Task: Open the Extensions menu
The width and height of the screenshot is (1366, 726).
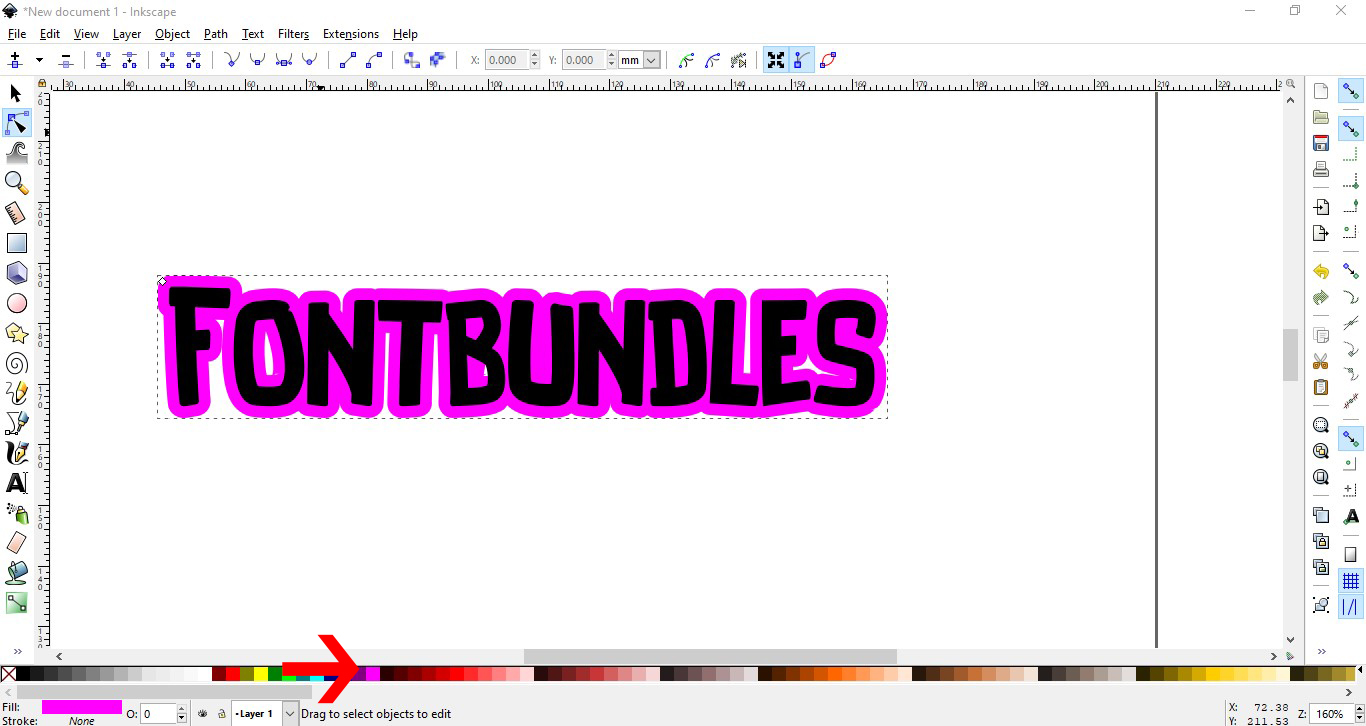Action: click(x=351, y=34)
